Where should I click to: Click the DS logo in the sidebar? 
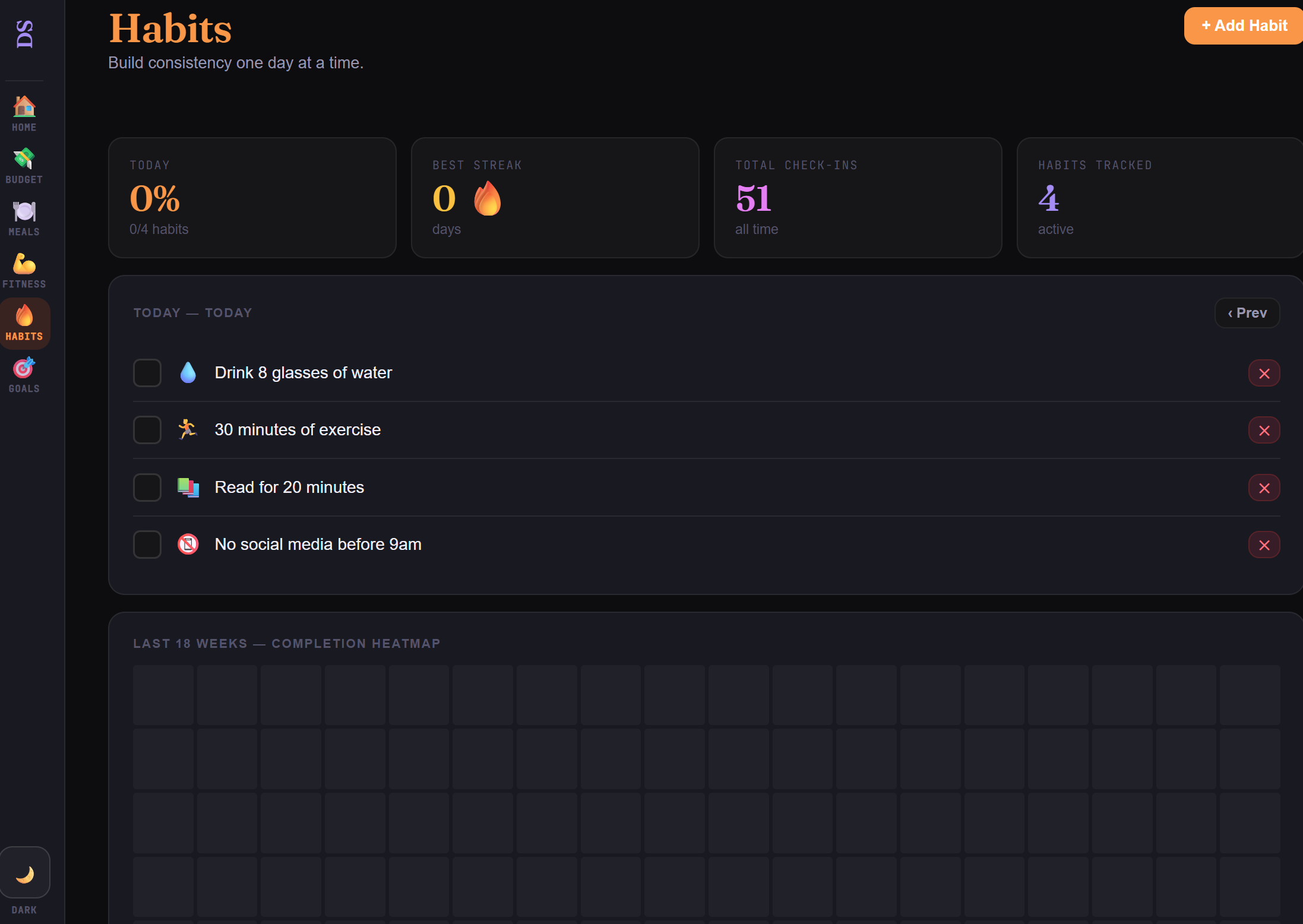point(24,34)
